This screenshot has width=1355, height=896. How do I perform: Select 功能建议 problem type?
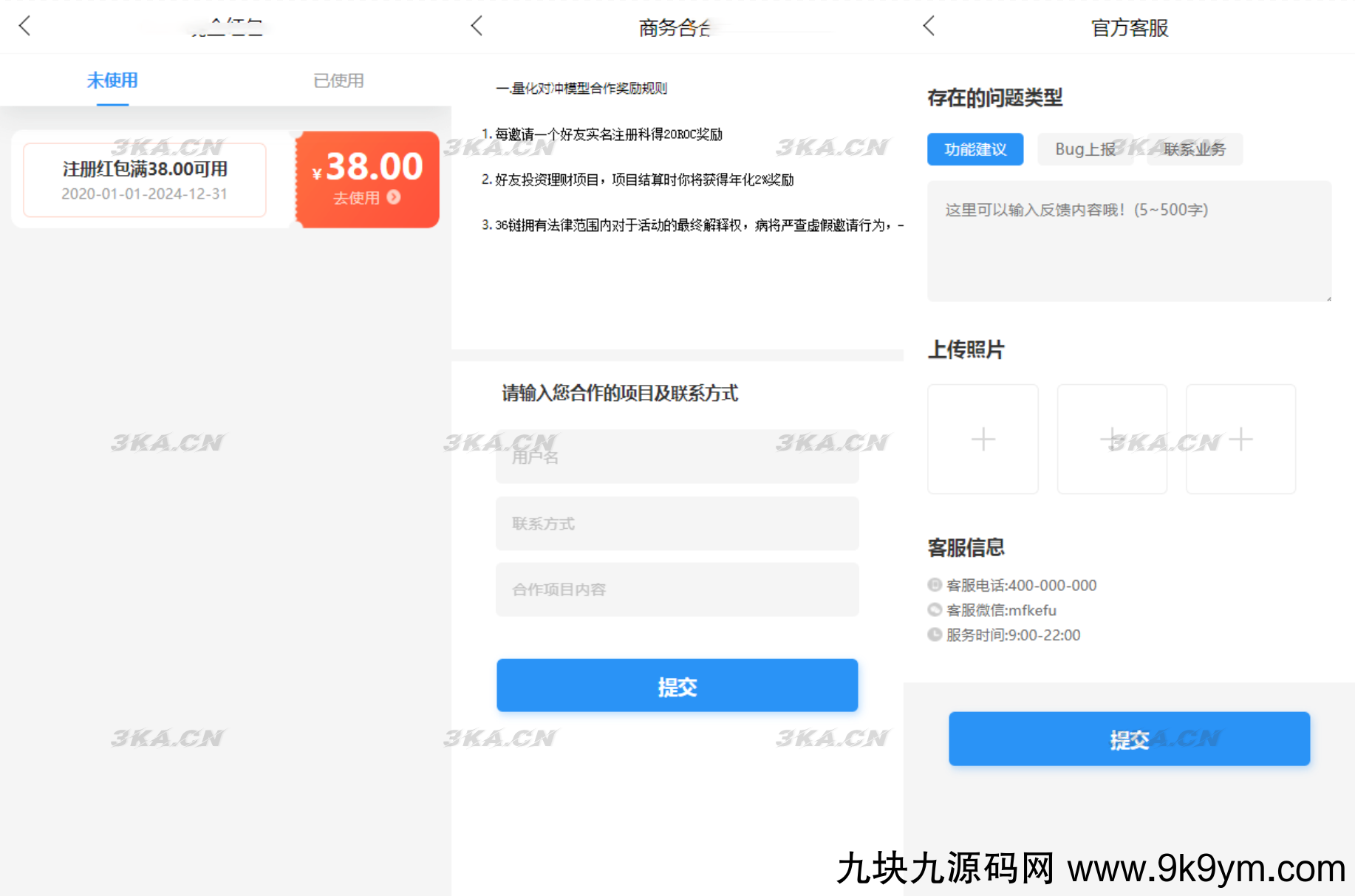click(x=975, y=149)
